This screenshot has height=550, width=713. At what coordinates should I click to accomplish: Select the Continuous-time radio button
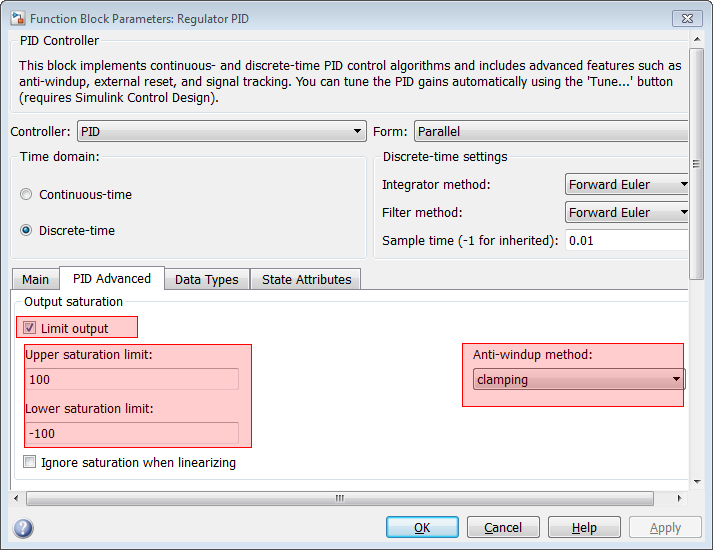pyautogui.click(x=26, y=195)
